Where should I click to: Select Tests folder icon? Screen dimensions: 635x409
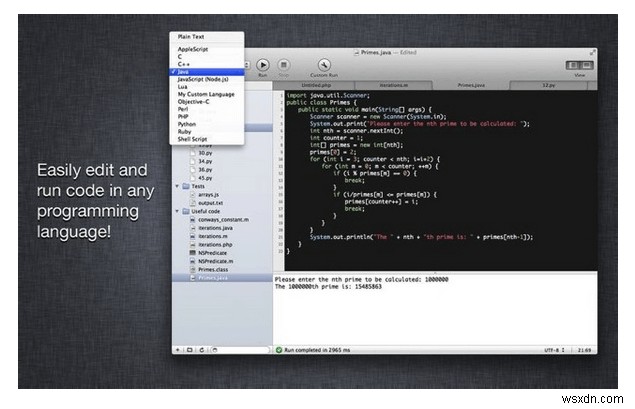click(186, 186)
